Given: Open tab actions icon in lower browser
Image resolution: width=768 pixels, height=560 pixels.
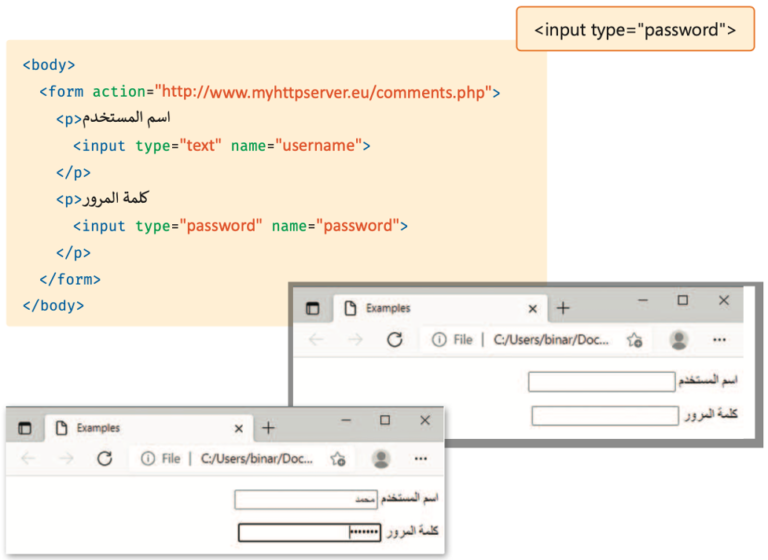Looking at the screenshot, I should (x=24, y=428).
